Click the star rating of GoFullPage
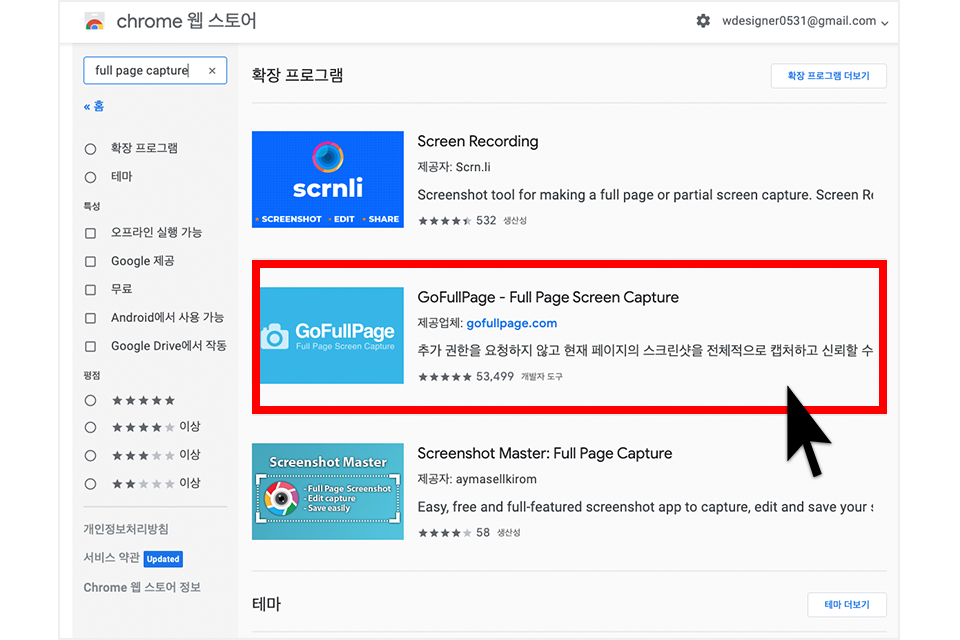The height and width of the screenshot is (640, 960). tap(445, 377)
